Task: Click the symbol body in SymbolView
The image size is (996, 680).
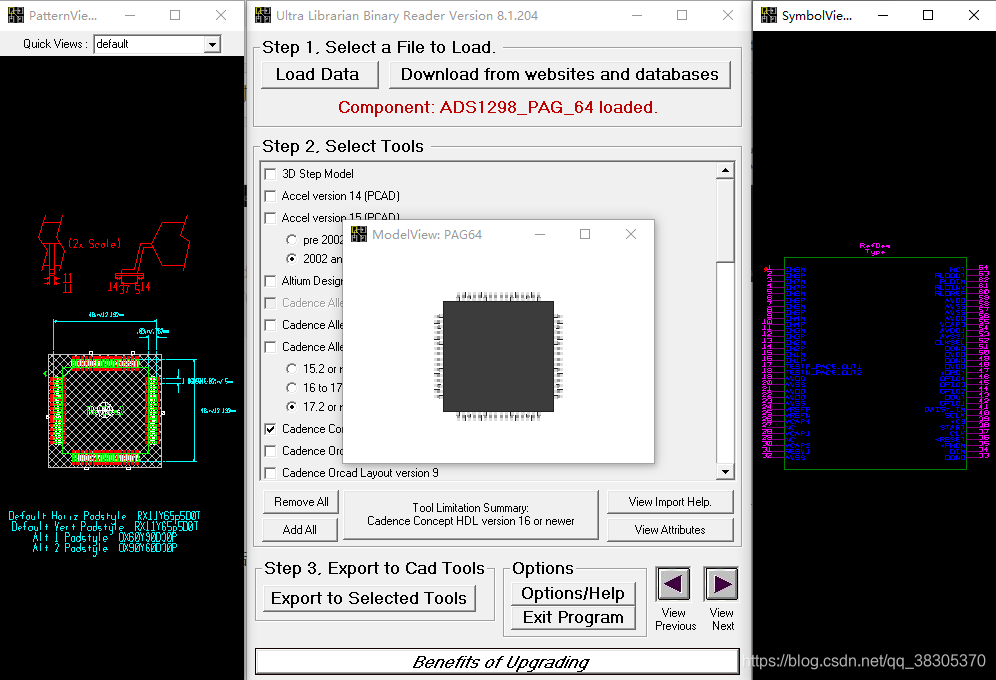Action: point(875,363)
